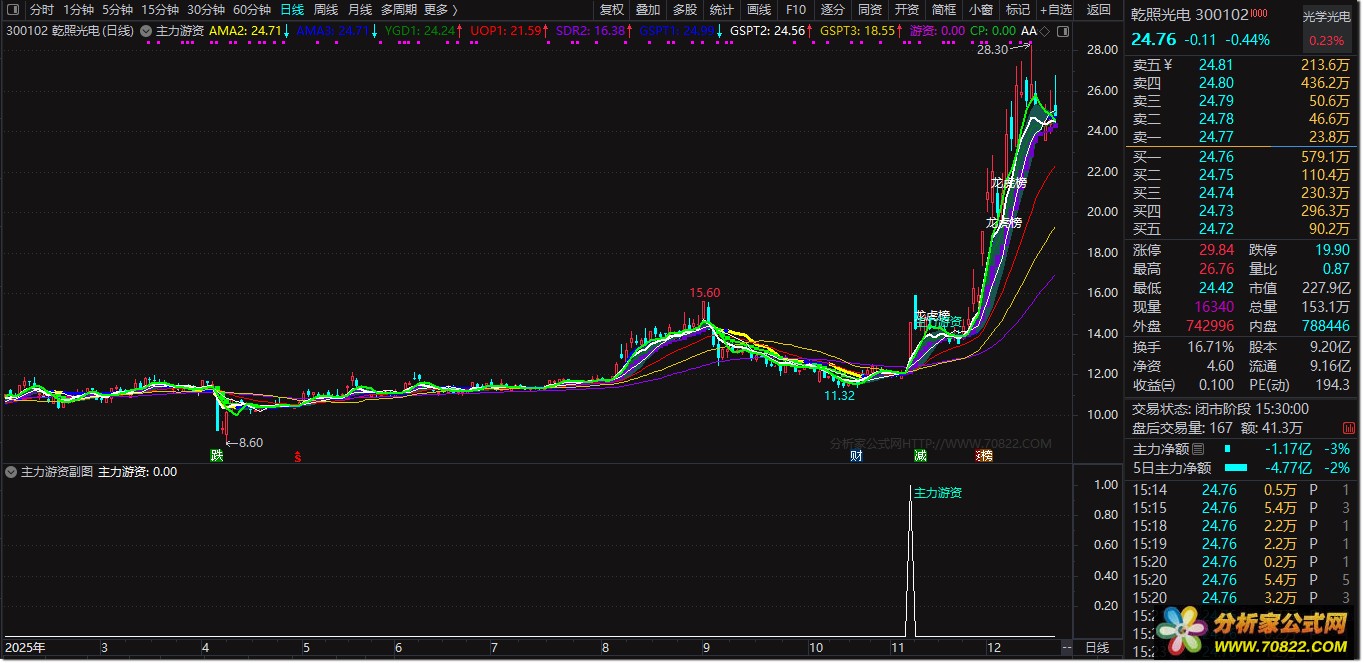The image size is (1364, 663).
Task: Click the 11.32 low price label
Action: 840,396
